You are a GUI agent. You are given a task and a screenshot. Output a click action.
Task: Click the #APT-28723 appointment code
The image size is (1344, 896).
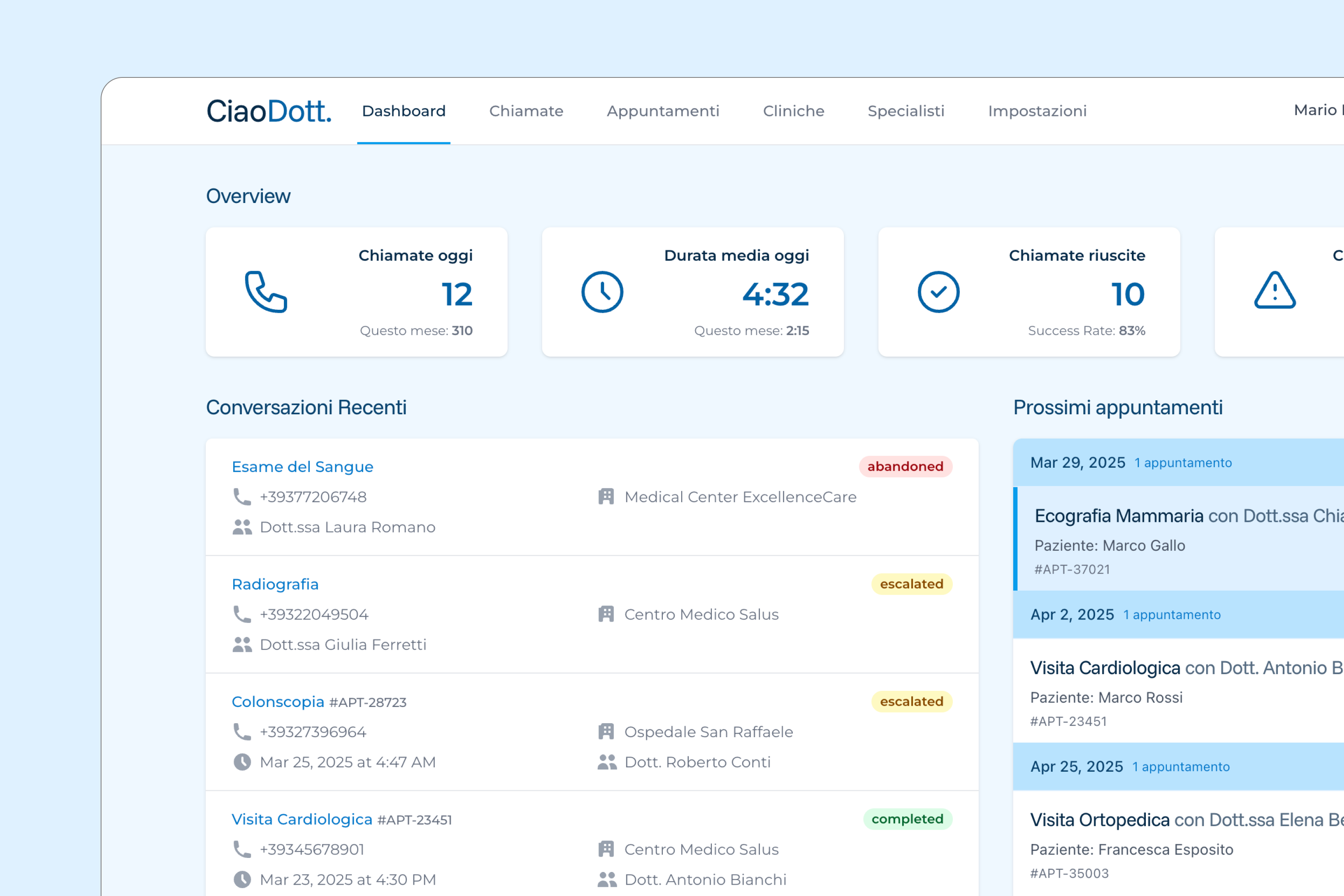(x=368, y=702)
